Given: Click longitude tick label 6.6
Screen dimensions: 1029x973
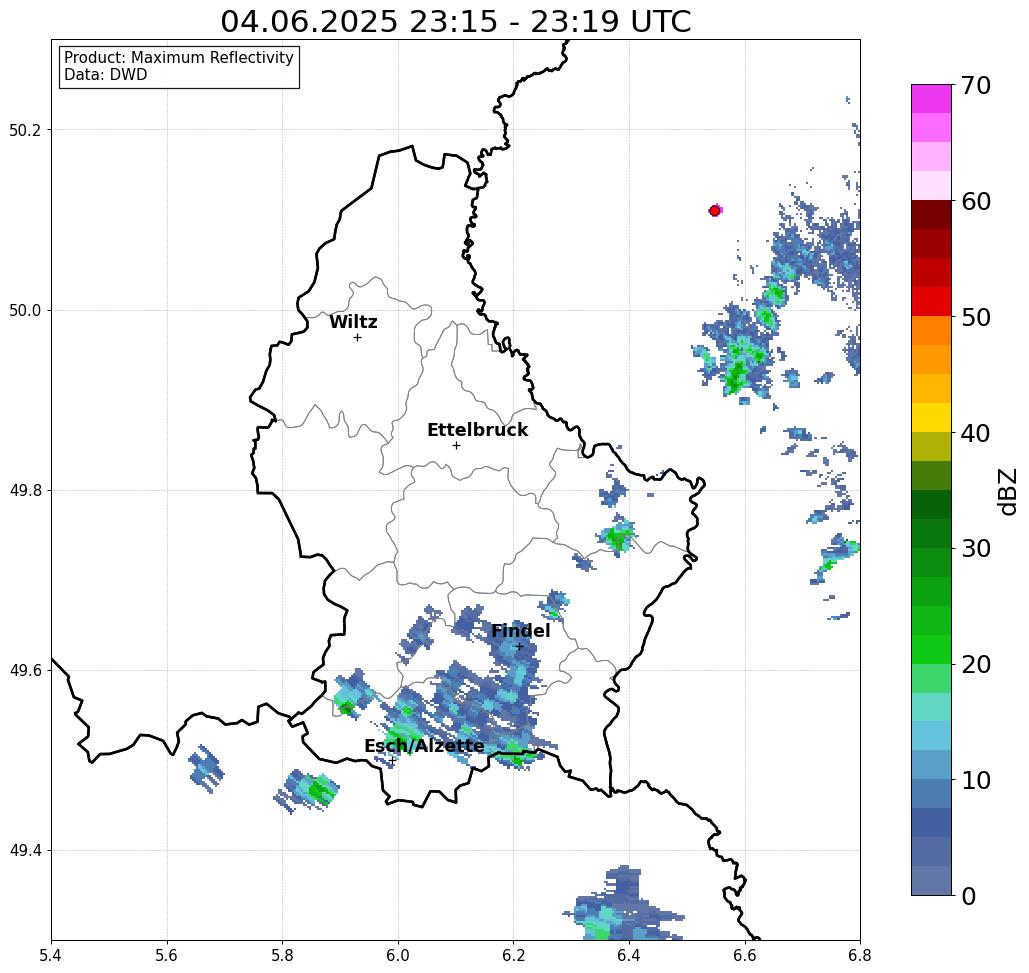Looking at the screenshot, I should point(744,955).
